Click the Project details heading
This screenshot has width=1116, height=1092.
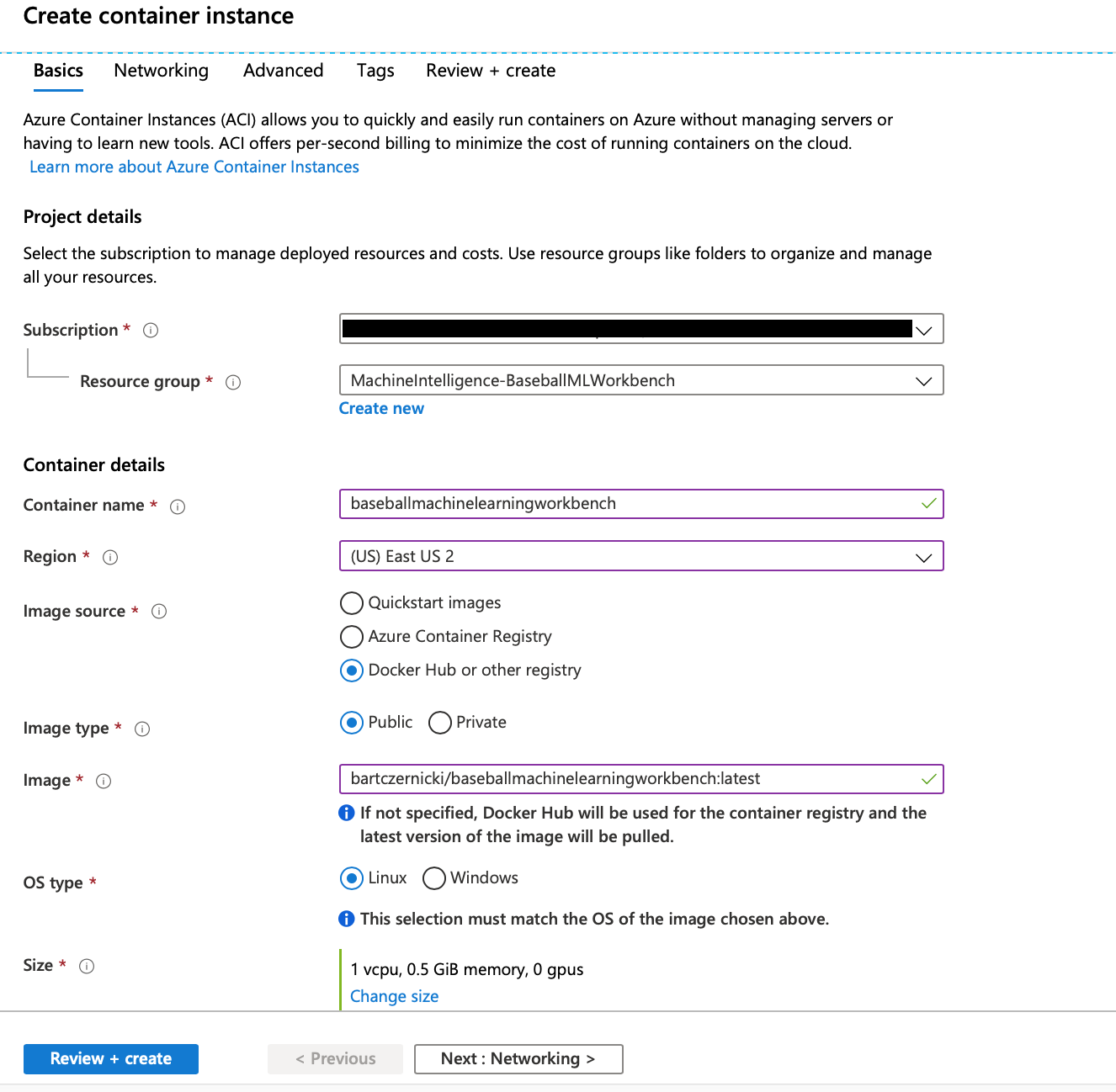[82, 217]
